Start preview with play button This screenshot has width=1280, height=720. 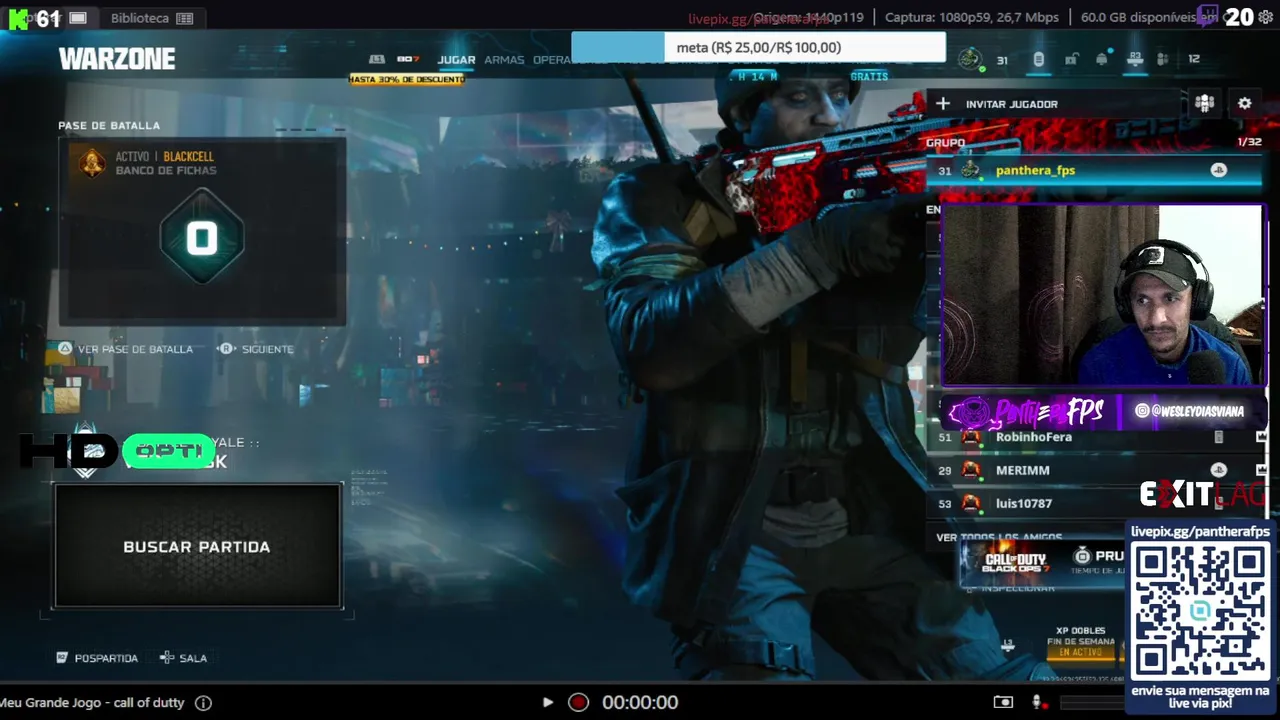[547, 702]
